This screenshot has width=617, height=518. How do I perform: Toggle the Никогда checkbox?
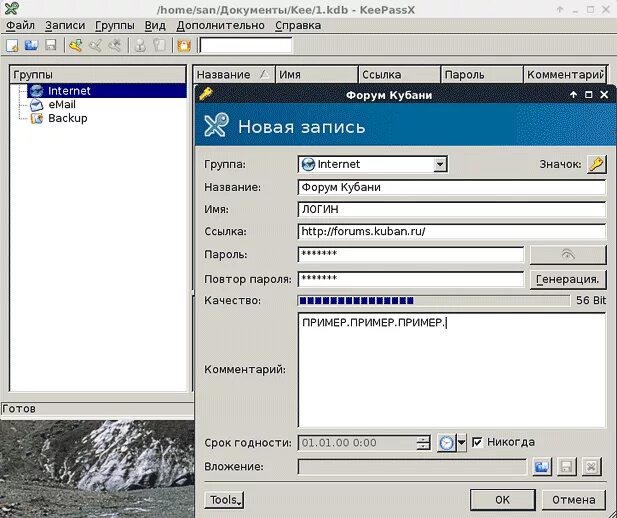point(477,442)
